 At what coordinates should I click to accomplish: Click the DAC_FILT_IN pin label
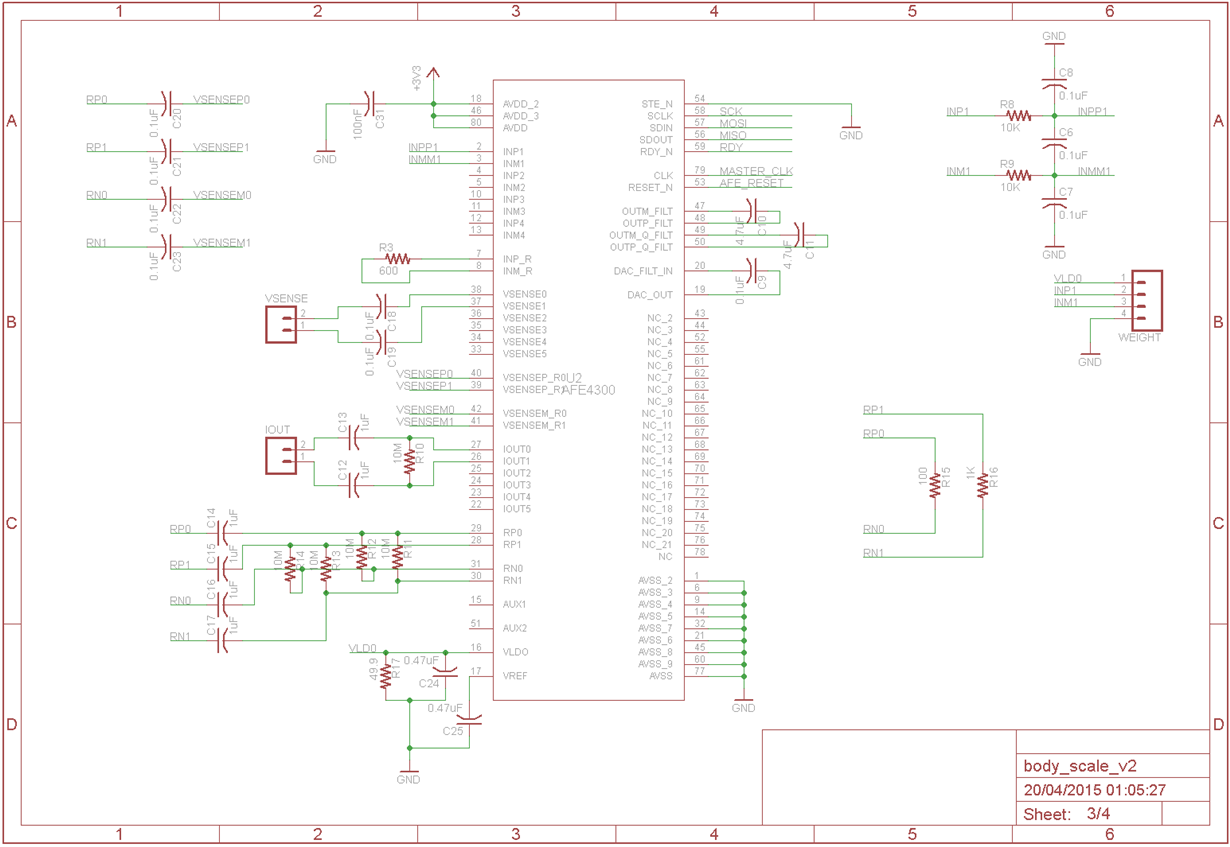coord(643,272)
